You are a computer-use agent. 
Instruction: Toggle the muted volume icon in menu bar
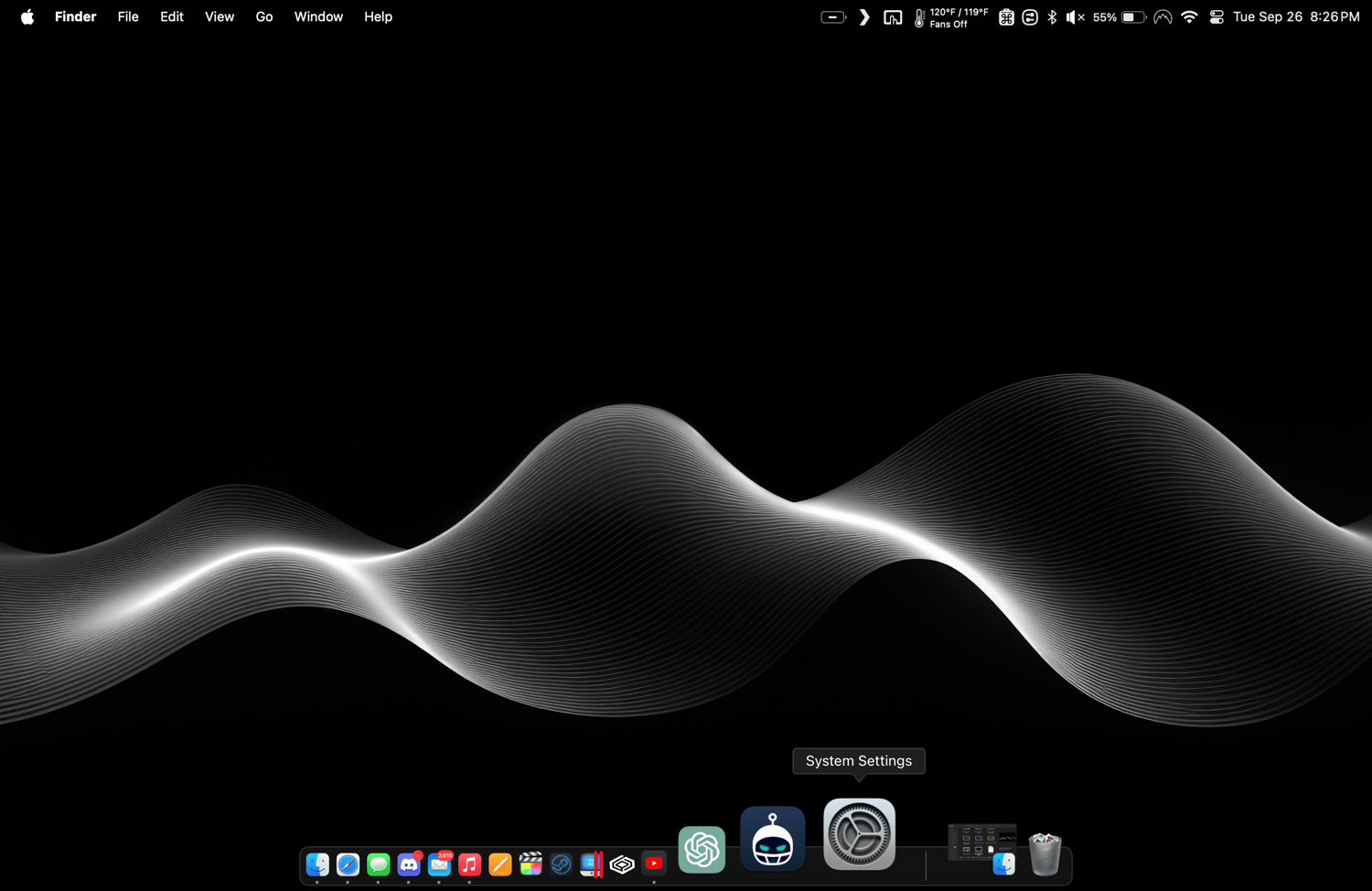pyautogui.click(x=1075, y=17)
